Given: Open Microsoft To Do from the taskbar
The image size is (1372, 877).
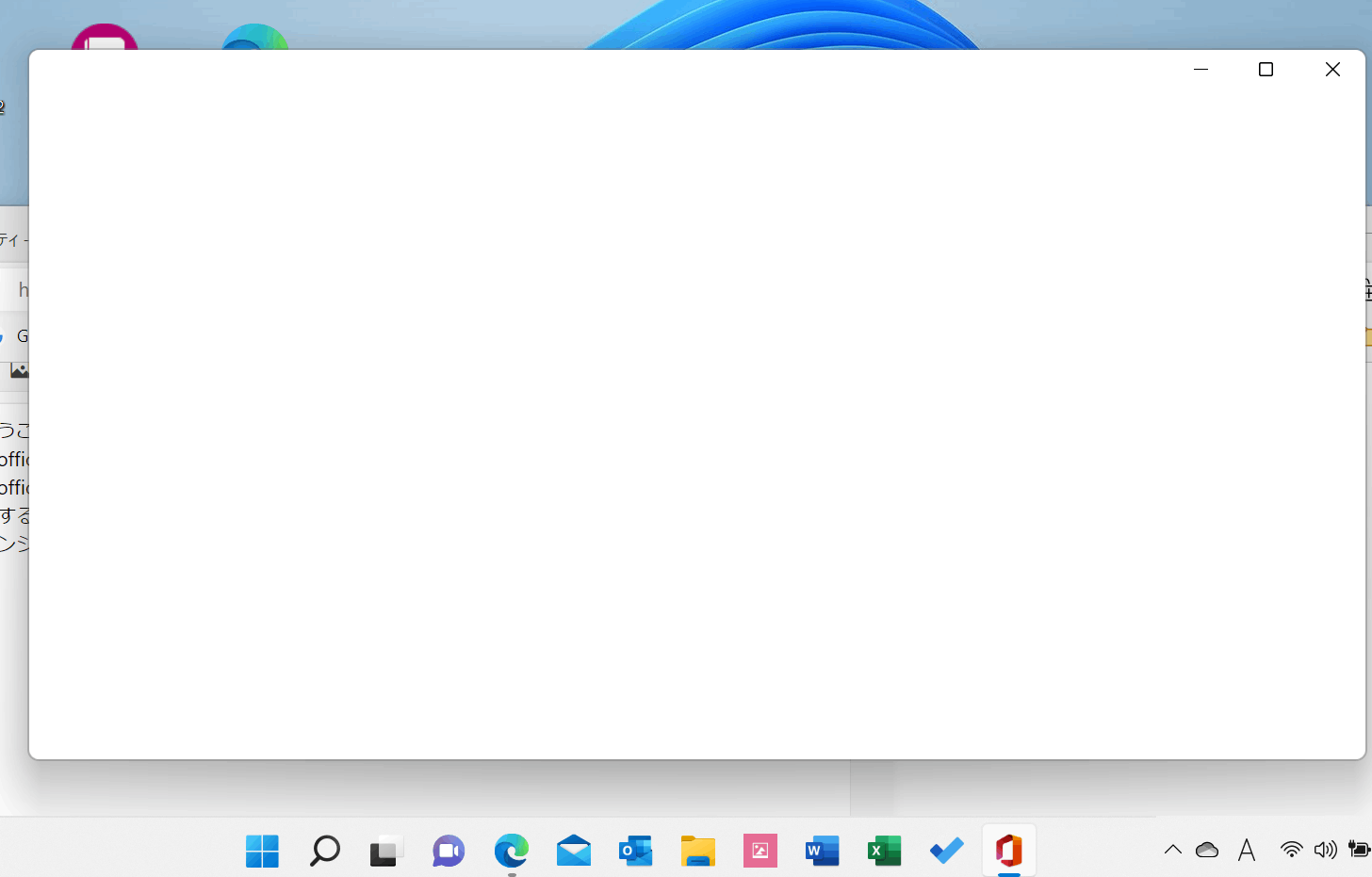Looking at the screenshot, I should click(x=946, y=851).
